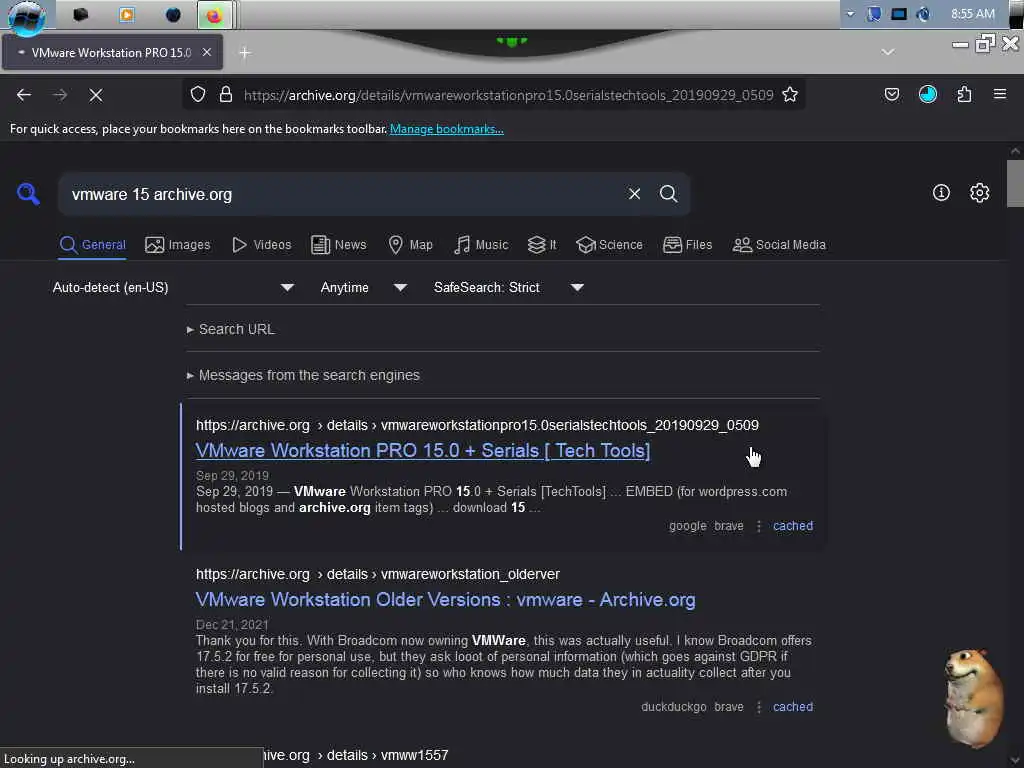Image resolution: width=1024 pixels, height=768 pixels.
Task: Switch to the Map category
Action: (410, 245)
